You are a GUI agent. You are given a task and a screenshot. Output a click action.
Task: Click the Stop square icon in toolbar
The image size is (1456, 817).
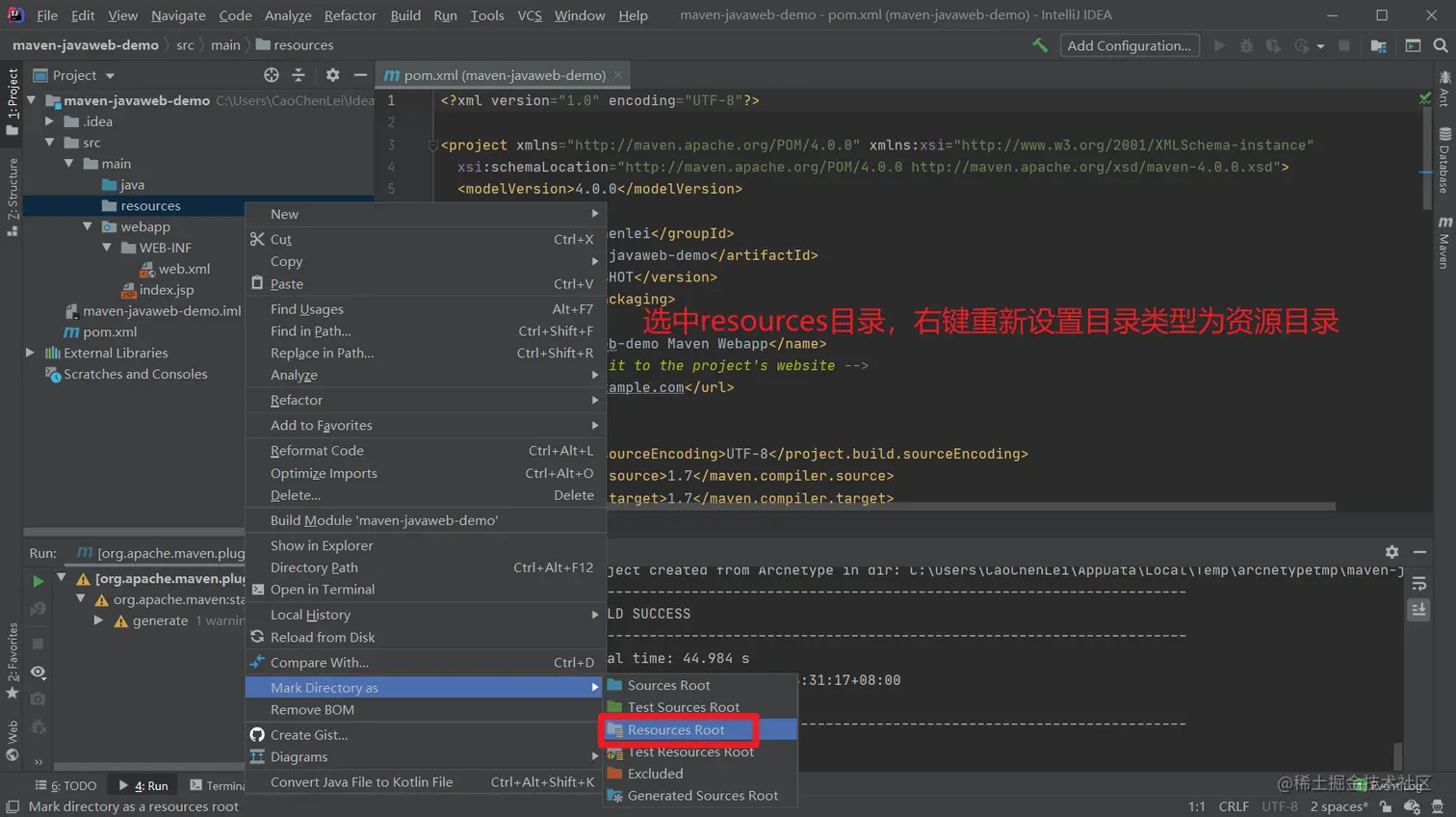[1344, 45]
